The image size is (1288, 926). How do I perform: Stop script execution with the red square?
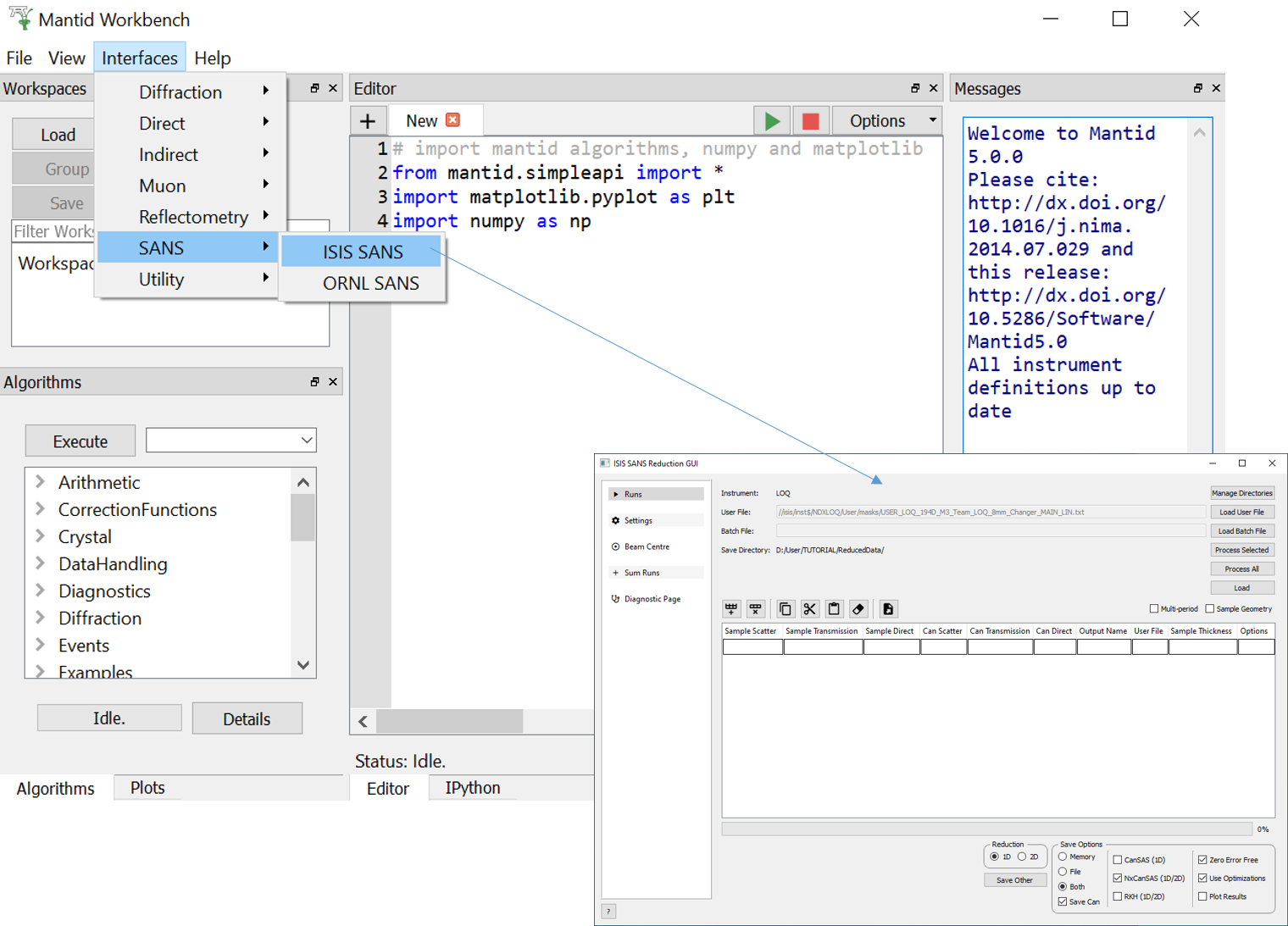click(x=811, y=121)
